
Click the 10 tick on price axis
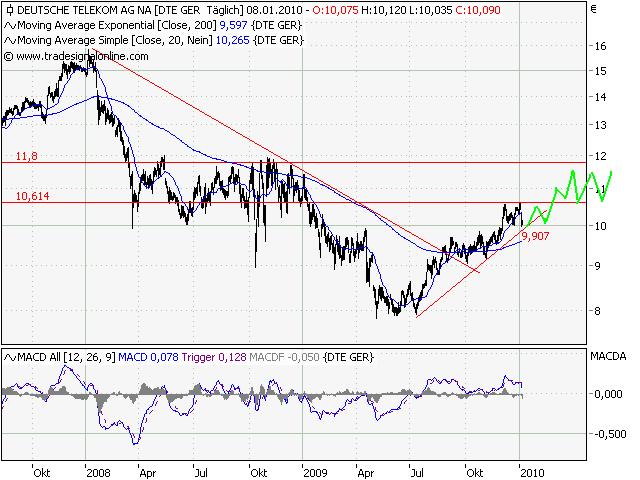pos(600,226)
